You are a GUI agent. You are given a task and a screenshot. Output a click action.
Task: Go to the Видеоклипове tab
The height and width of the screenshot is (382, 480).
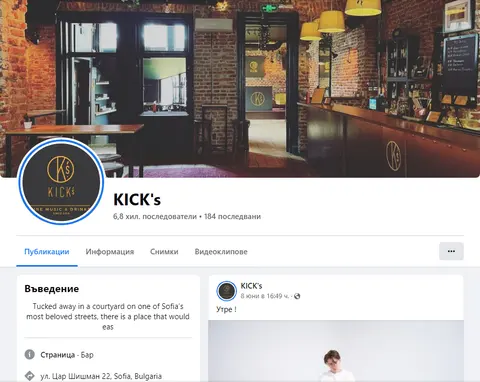pos(221,252)
